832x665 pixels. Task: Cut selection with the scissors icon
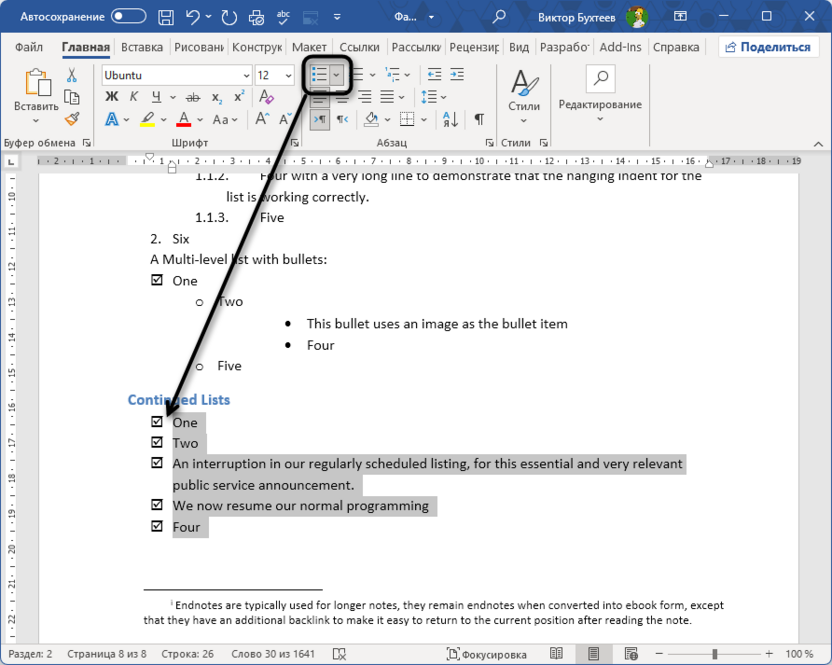click(72, 75)
